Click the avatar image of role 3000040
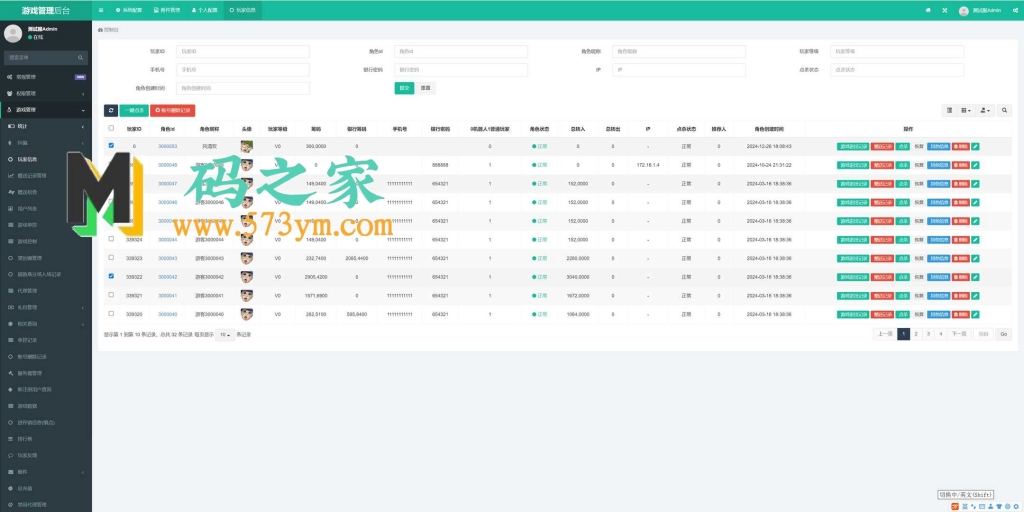1024x512 pixels. point(246,314)
